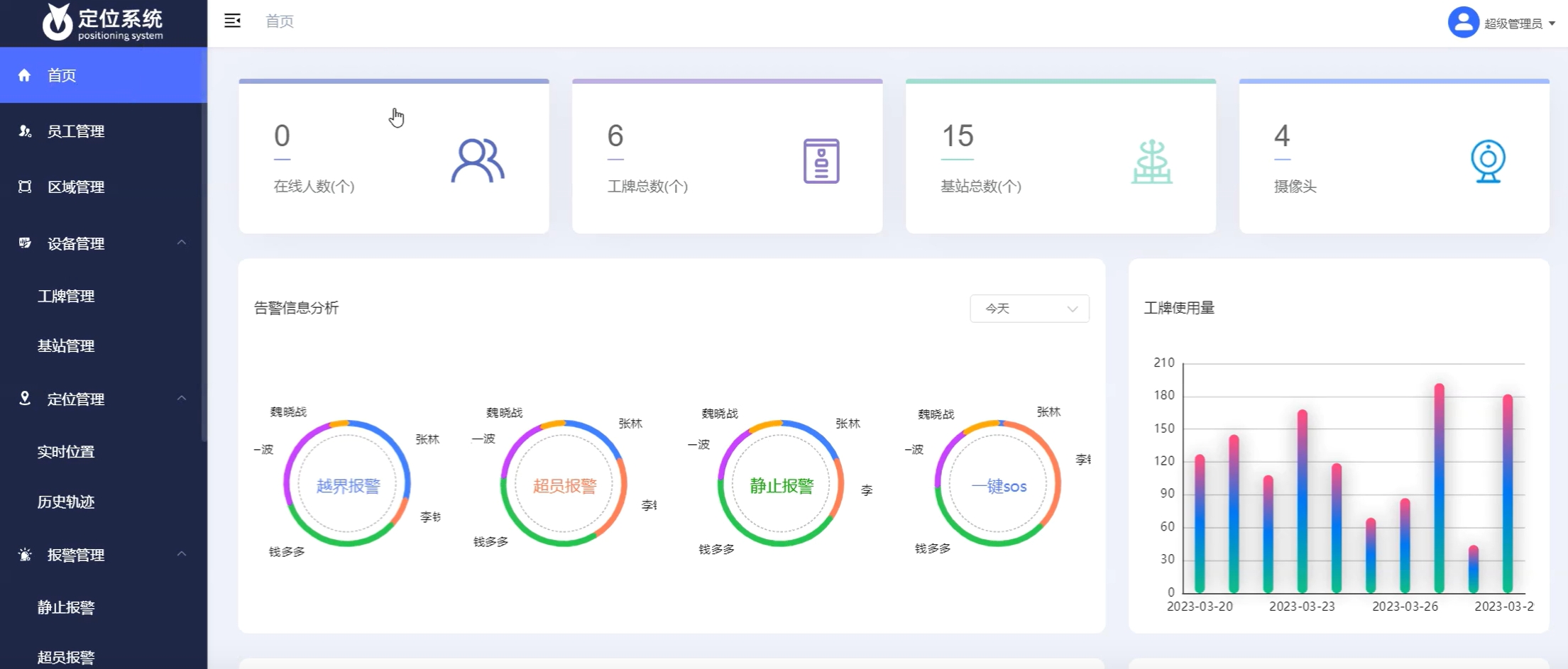Screen dimensions: 1568x669
Task: Click the camera webcam icon
Action: [x=1488, y=162]
